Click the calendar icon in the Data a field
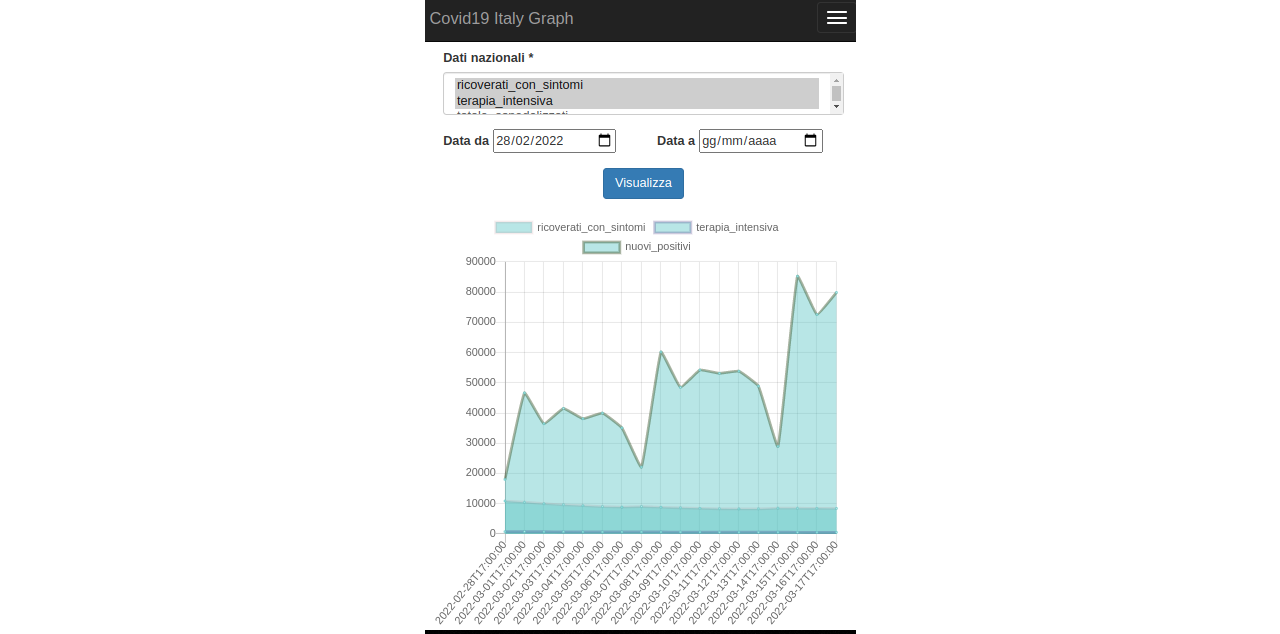The height and width of the screenshot is (634, 1280). coord(809,141)
